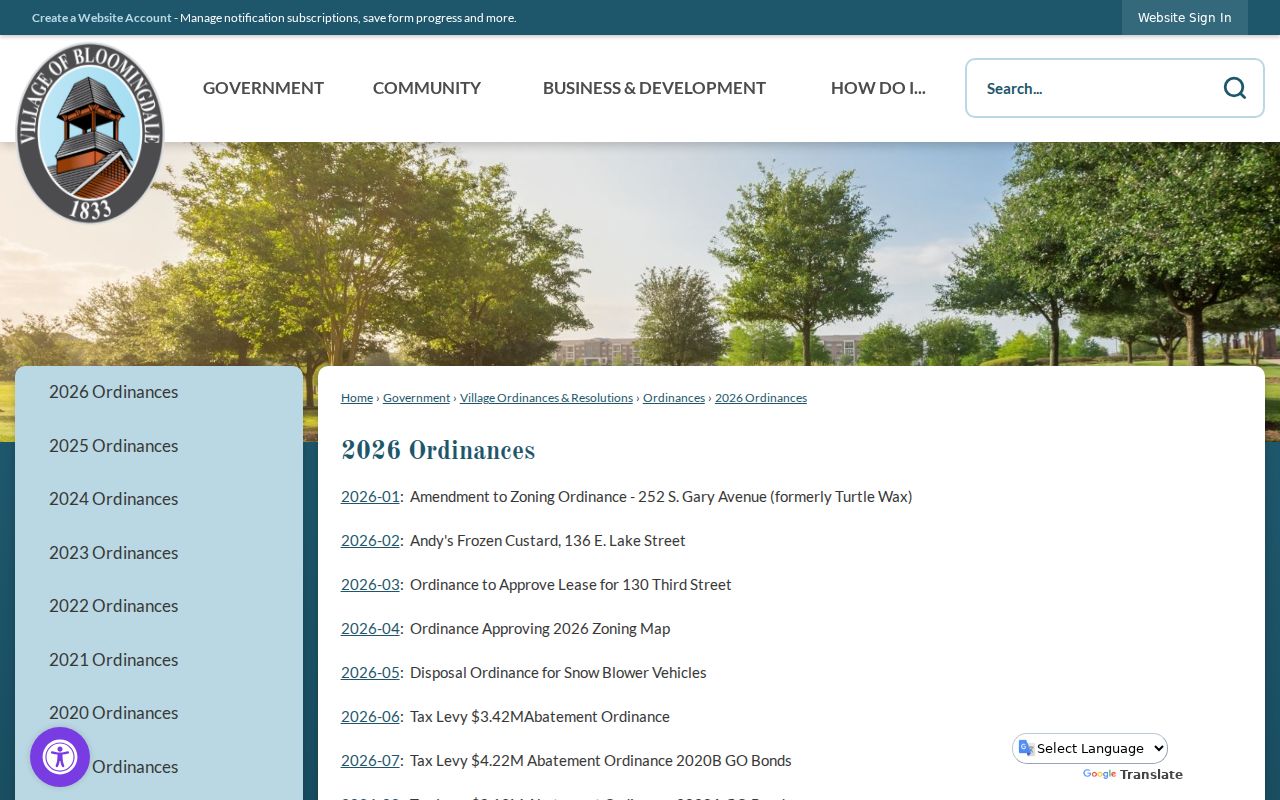
Task: Open the Select Language dropdown
Action: (1090, 748)
